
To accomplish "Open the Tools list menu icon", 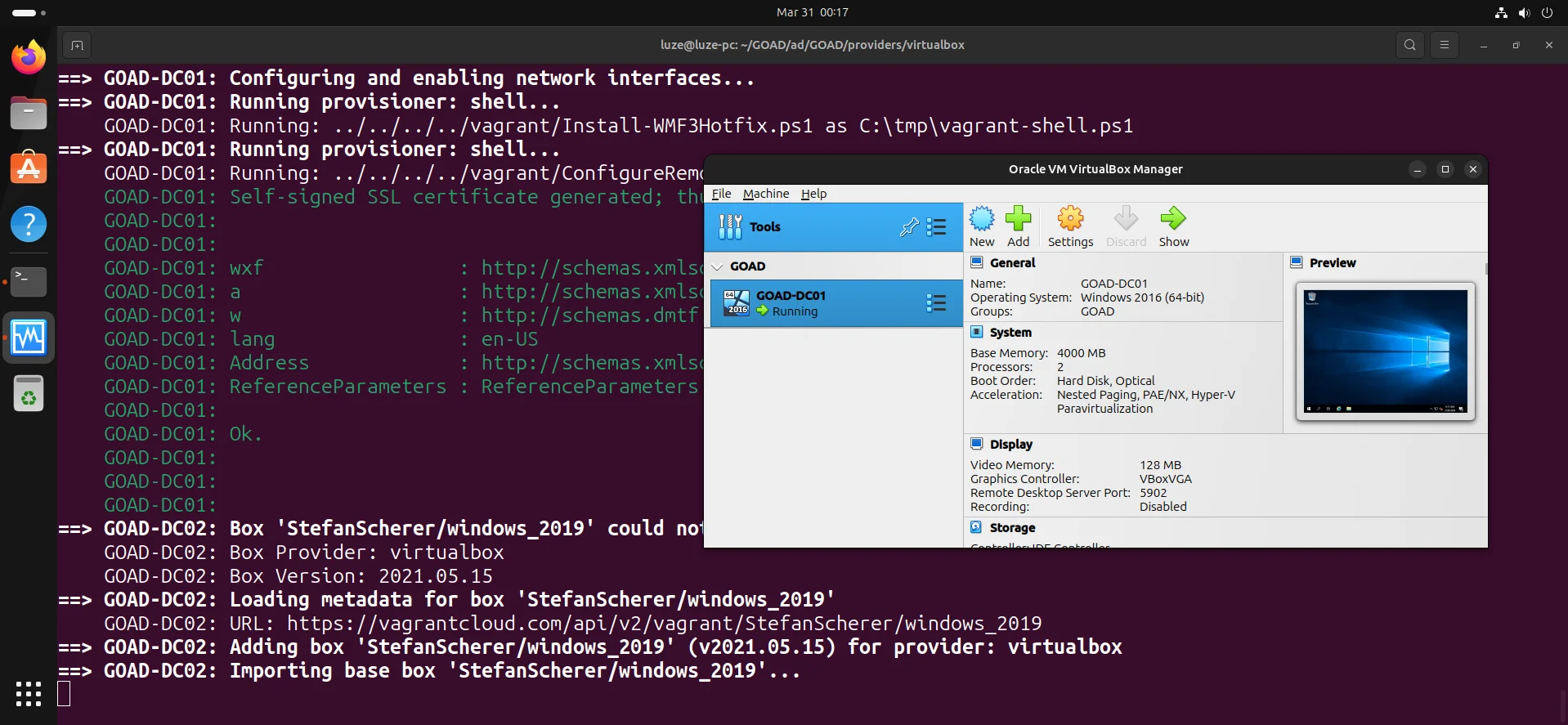I will [x=937, y=227].
